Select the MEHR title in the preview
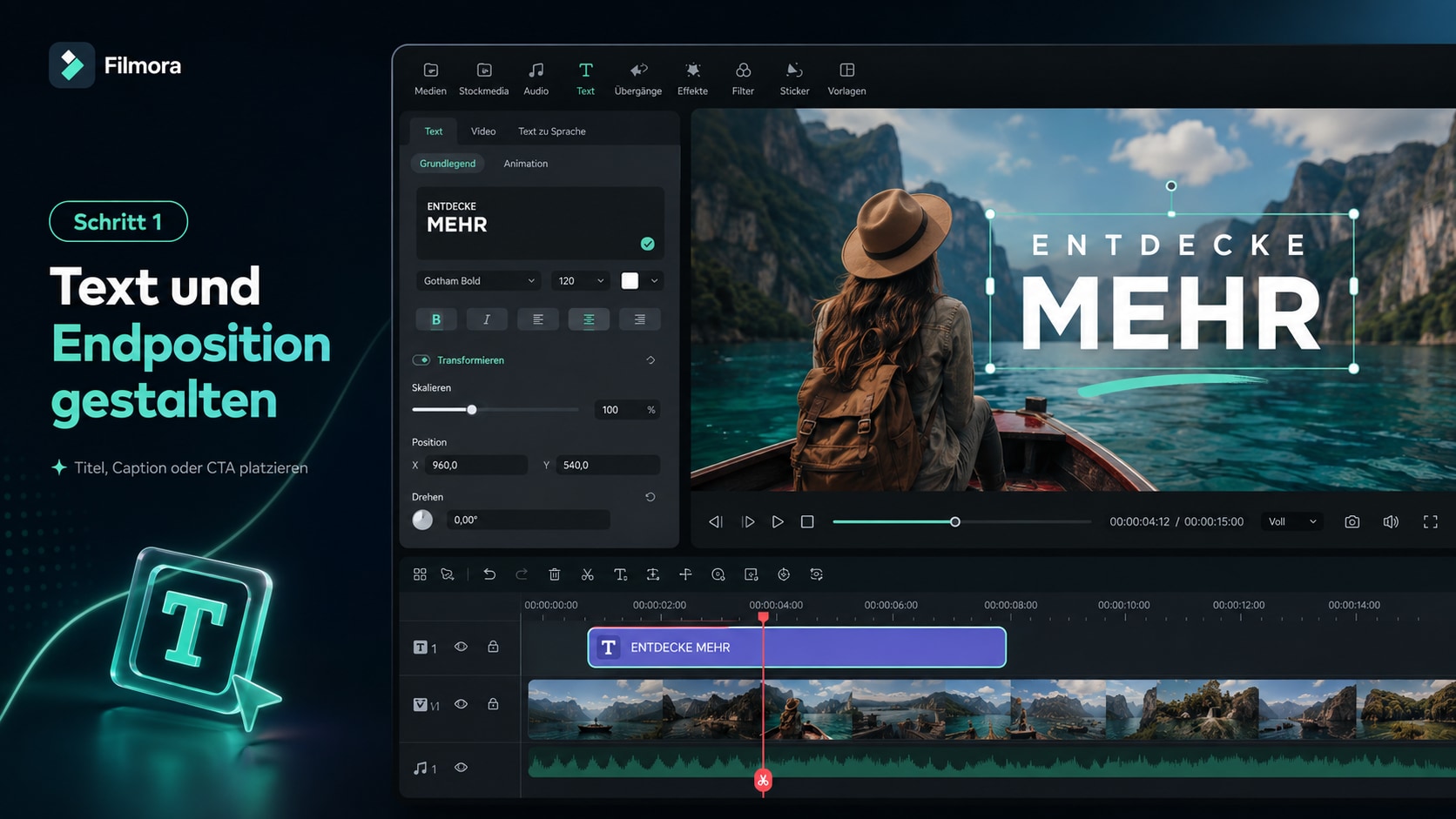The image size is (1456, 819). pos(1171,313)
